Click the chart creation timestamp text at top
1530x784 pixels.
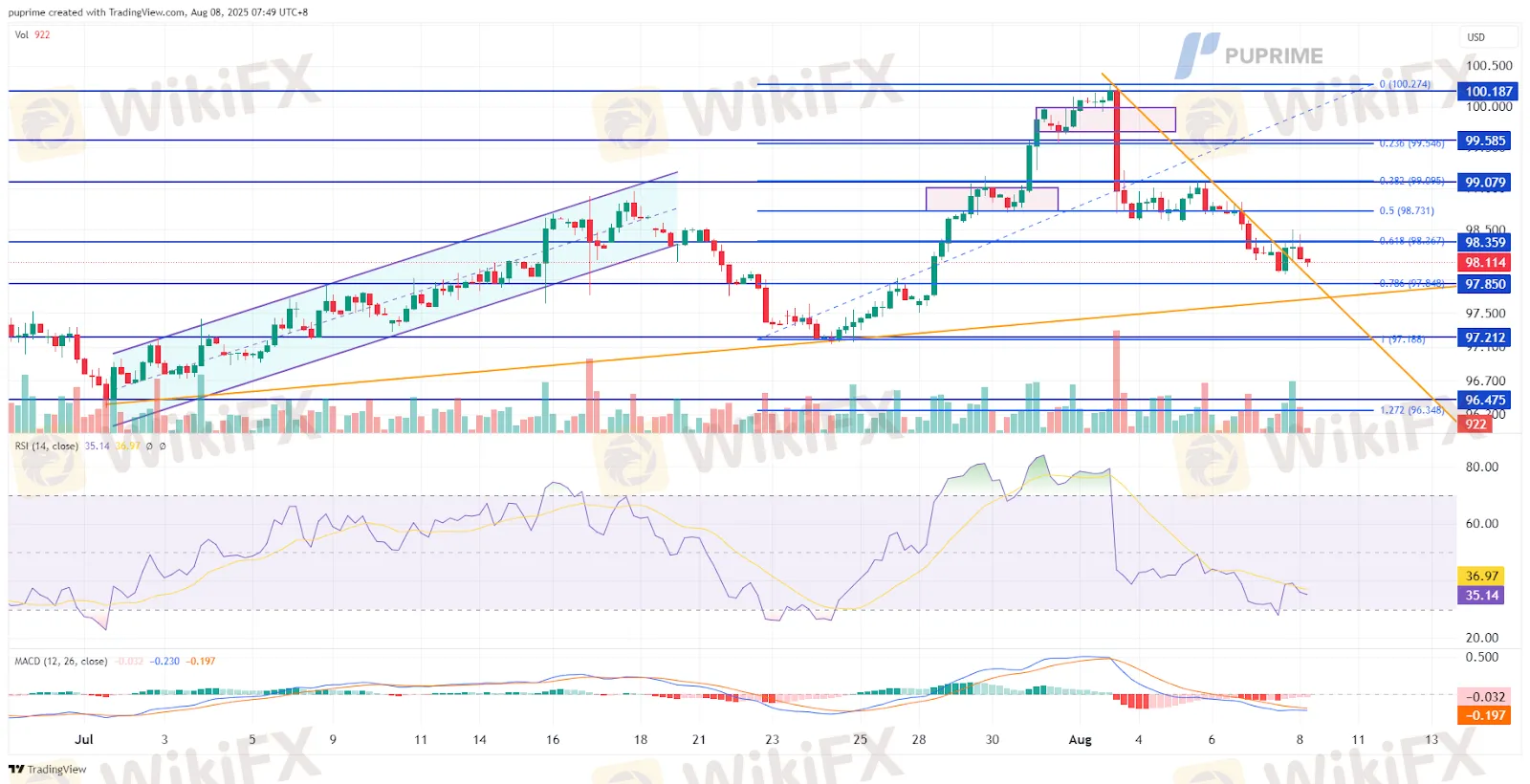(x=159, y=12)
